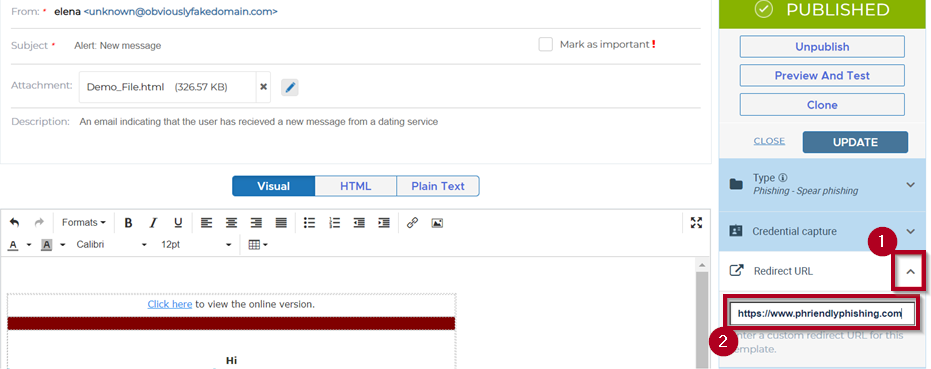
Task: Edit the attachment with pencil icon
Action: (x=290, y=87)
